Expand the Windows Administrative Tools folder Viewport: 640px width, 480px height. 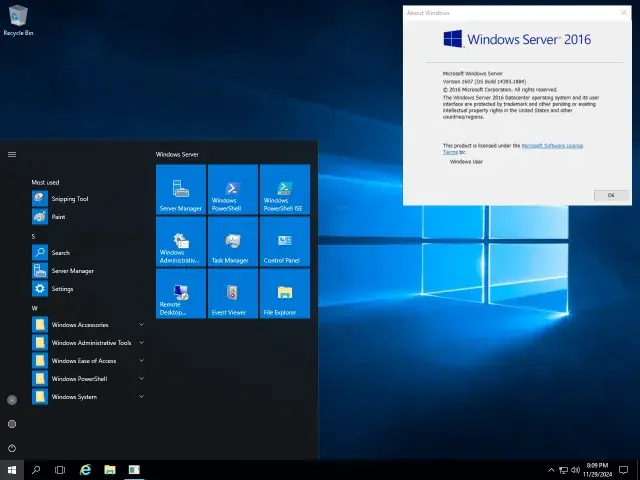[x=88, y=342]
